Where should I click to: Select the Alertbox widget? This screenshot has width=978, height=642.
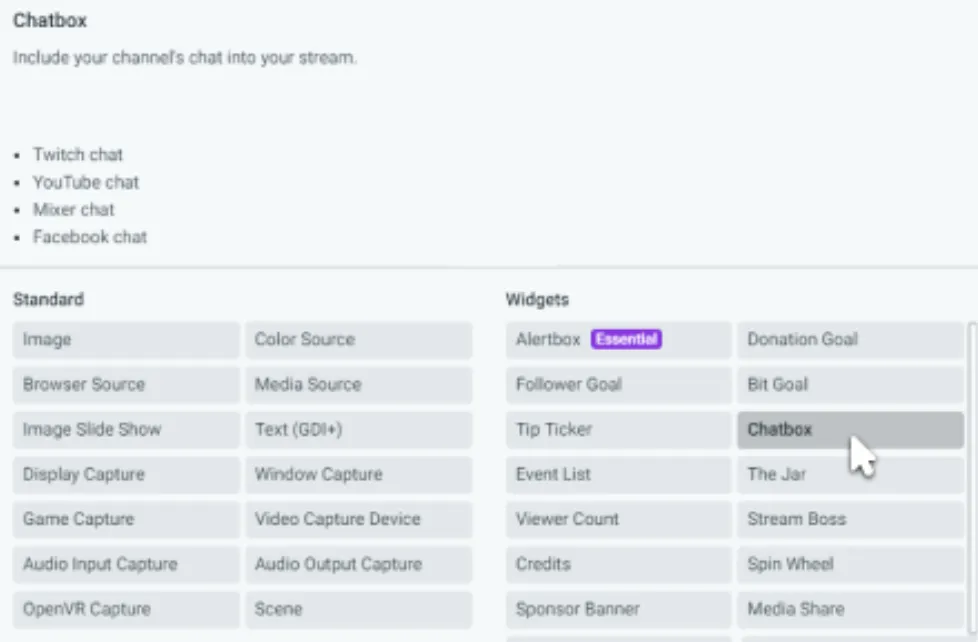point(618,340)
